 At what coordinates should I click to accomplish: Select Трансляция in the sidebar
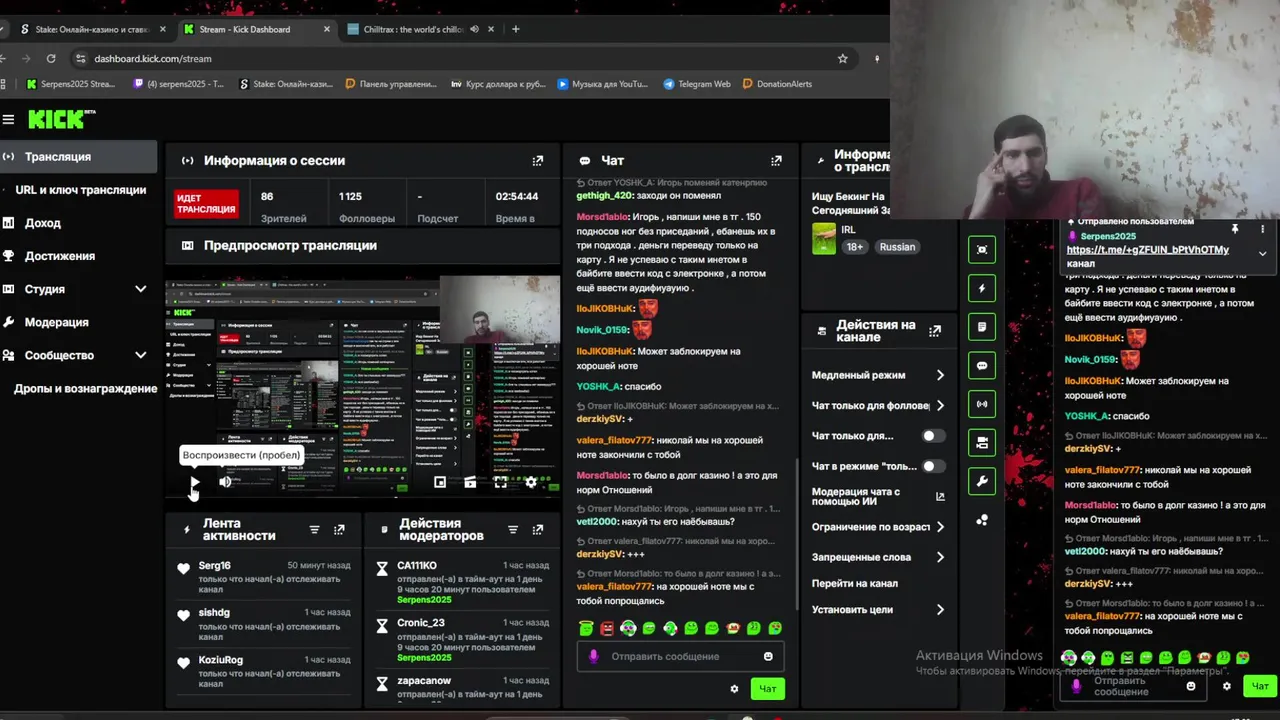[x=78, y=157]
